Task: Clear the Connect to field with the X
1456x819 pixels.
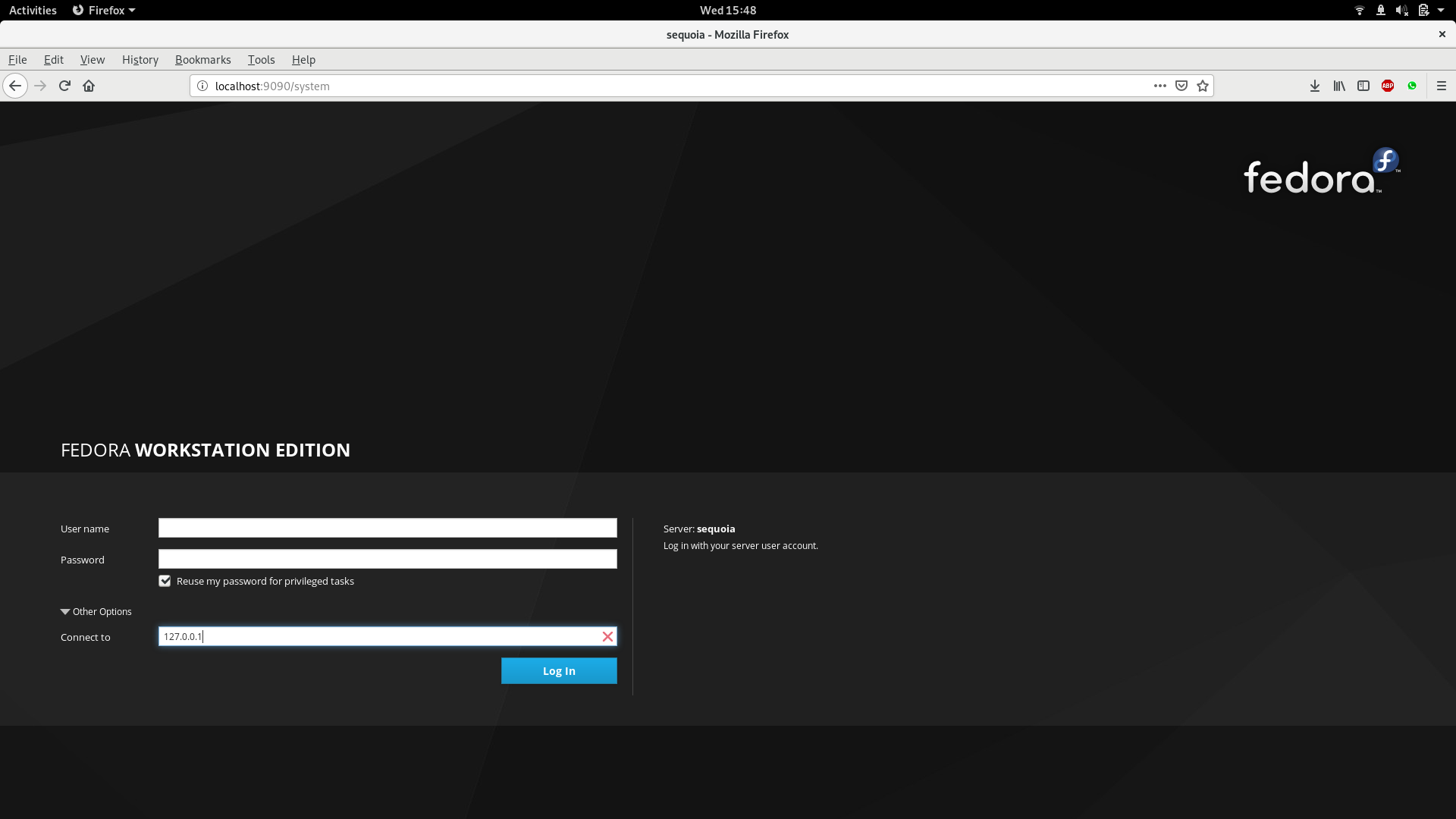Action: point(607,636)
